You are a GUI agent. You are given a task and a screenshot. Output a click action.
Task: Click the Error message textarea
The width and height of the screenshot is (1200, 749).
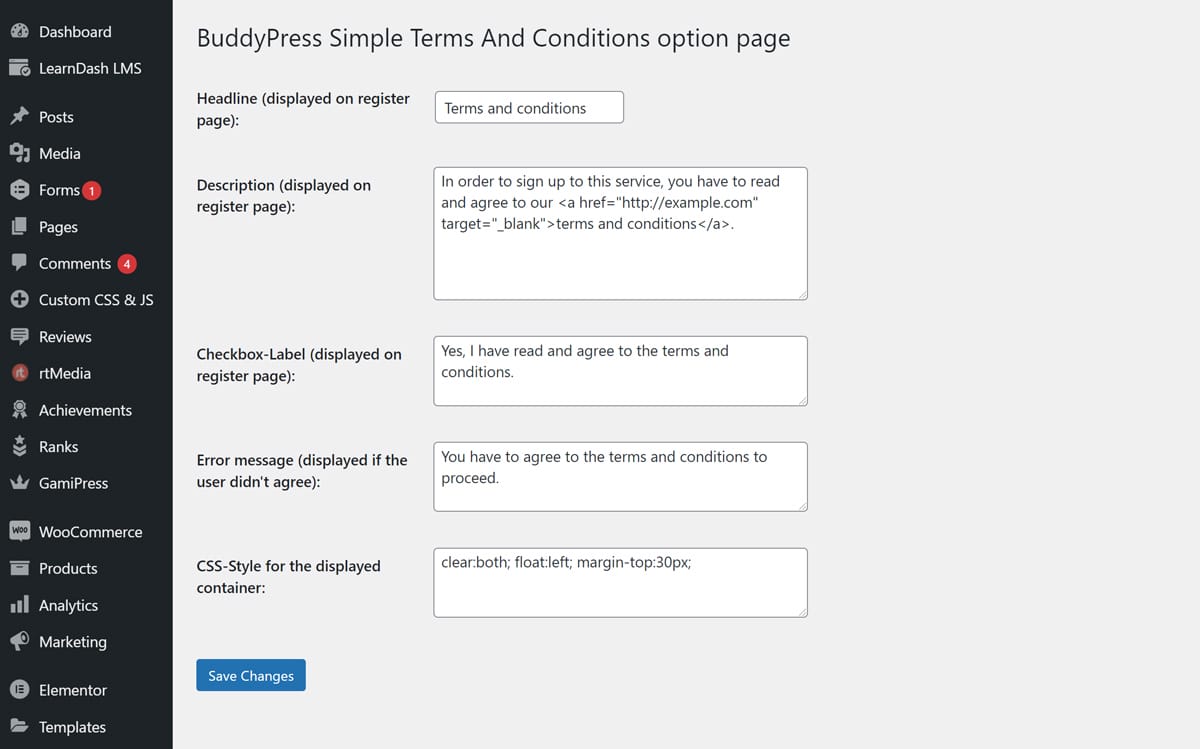point(620,477)
